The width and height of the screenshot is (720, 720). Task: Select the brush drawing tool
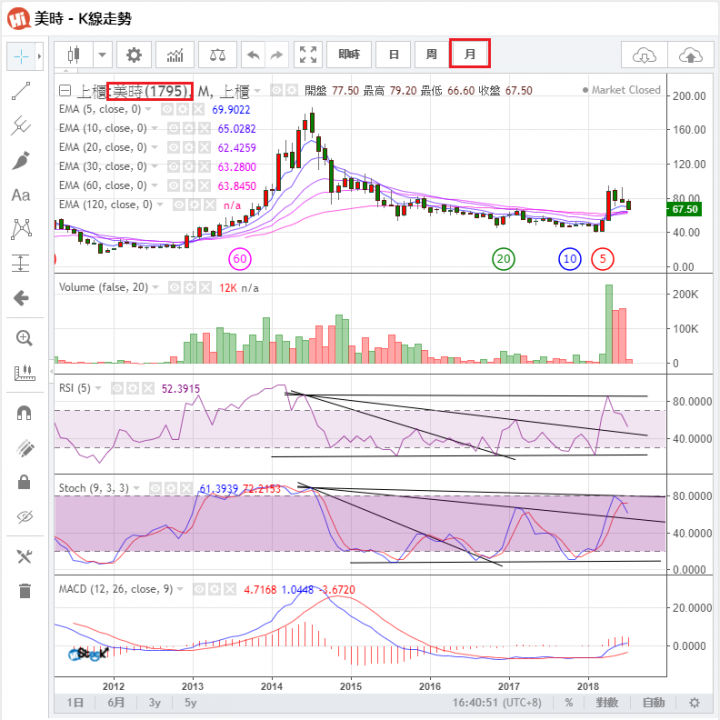click(x=21, y=160)
